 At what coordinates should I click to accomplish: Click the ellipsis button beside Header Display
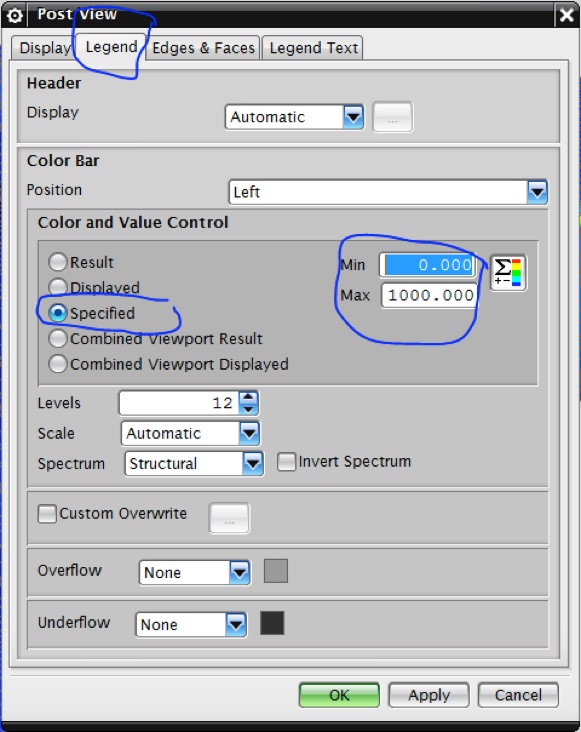click(392, 117)
